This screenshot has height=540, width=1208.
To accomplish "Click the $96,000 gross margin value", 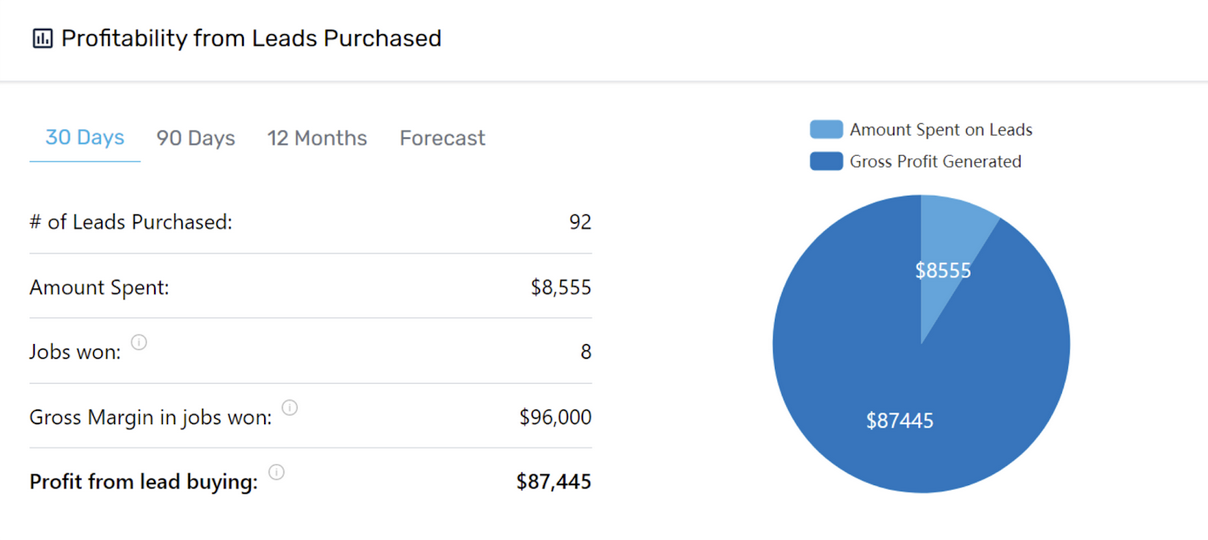I will [x=555, y=417].
